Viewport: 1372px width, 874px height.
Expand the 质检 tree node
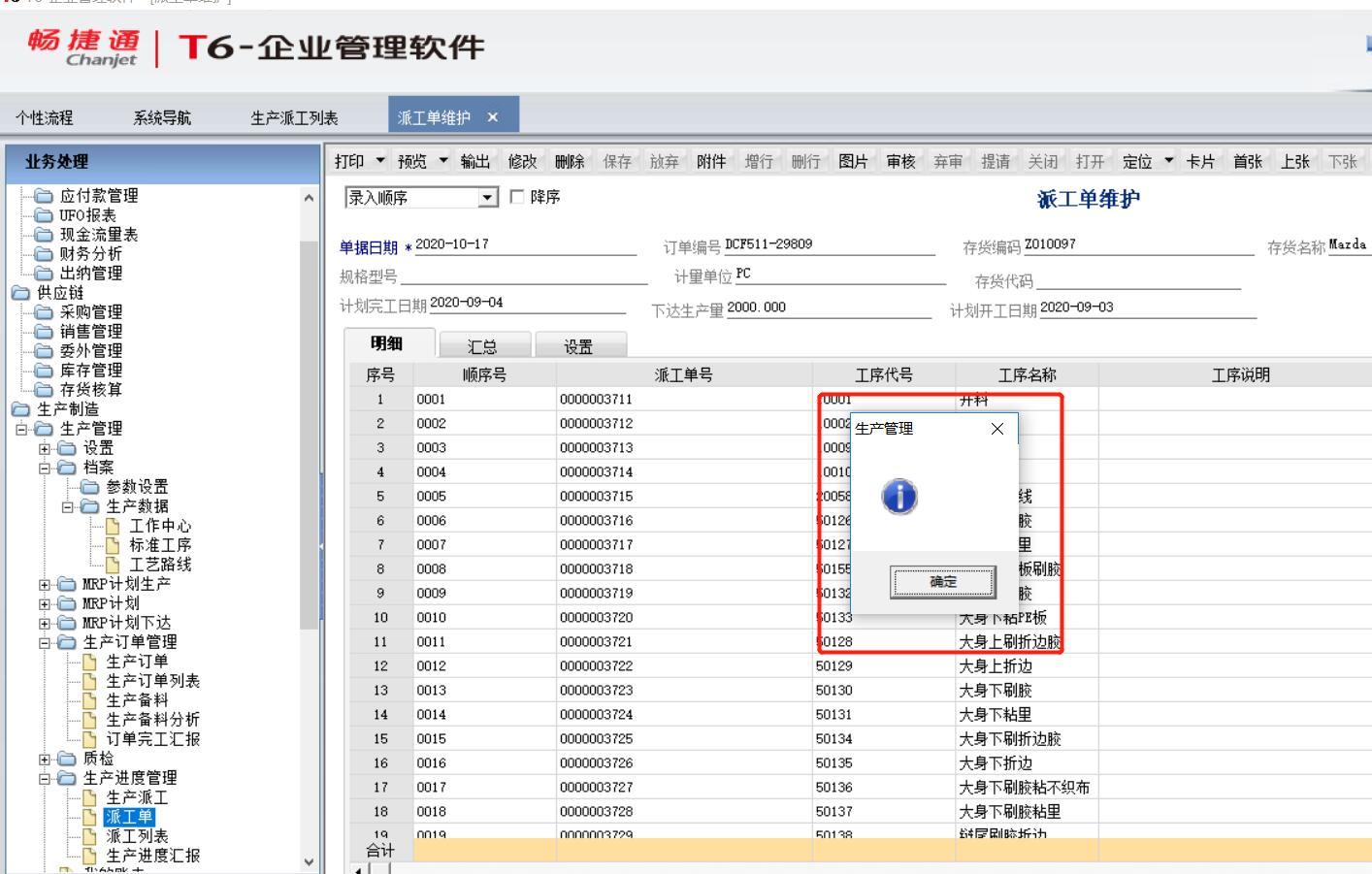(x=45, y=759)
